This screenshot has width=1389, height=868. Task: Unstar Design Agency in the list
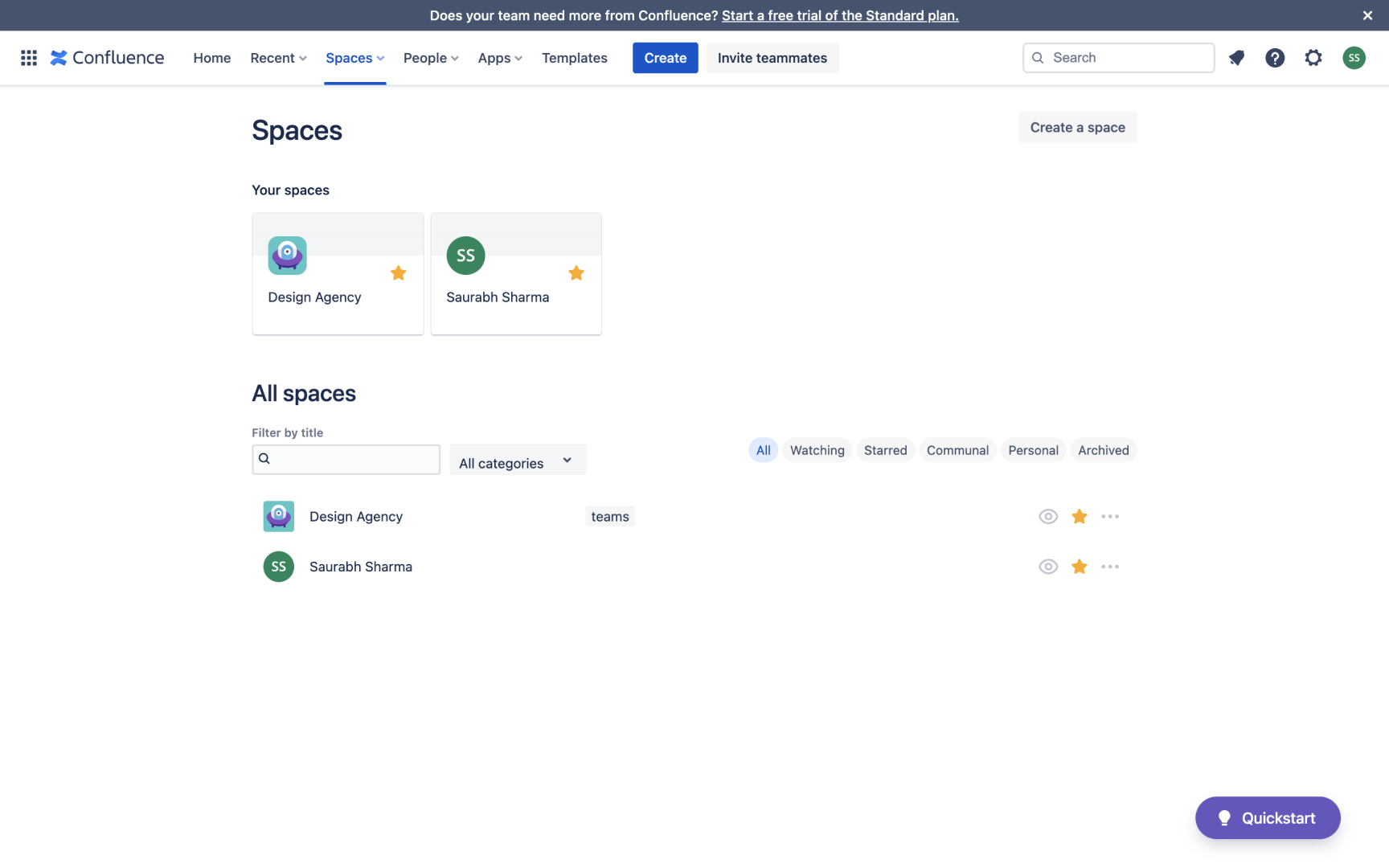click(x=1080, y=517)
